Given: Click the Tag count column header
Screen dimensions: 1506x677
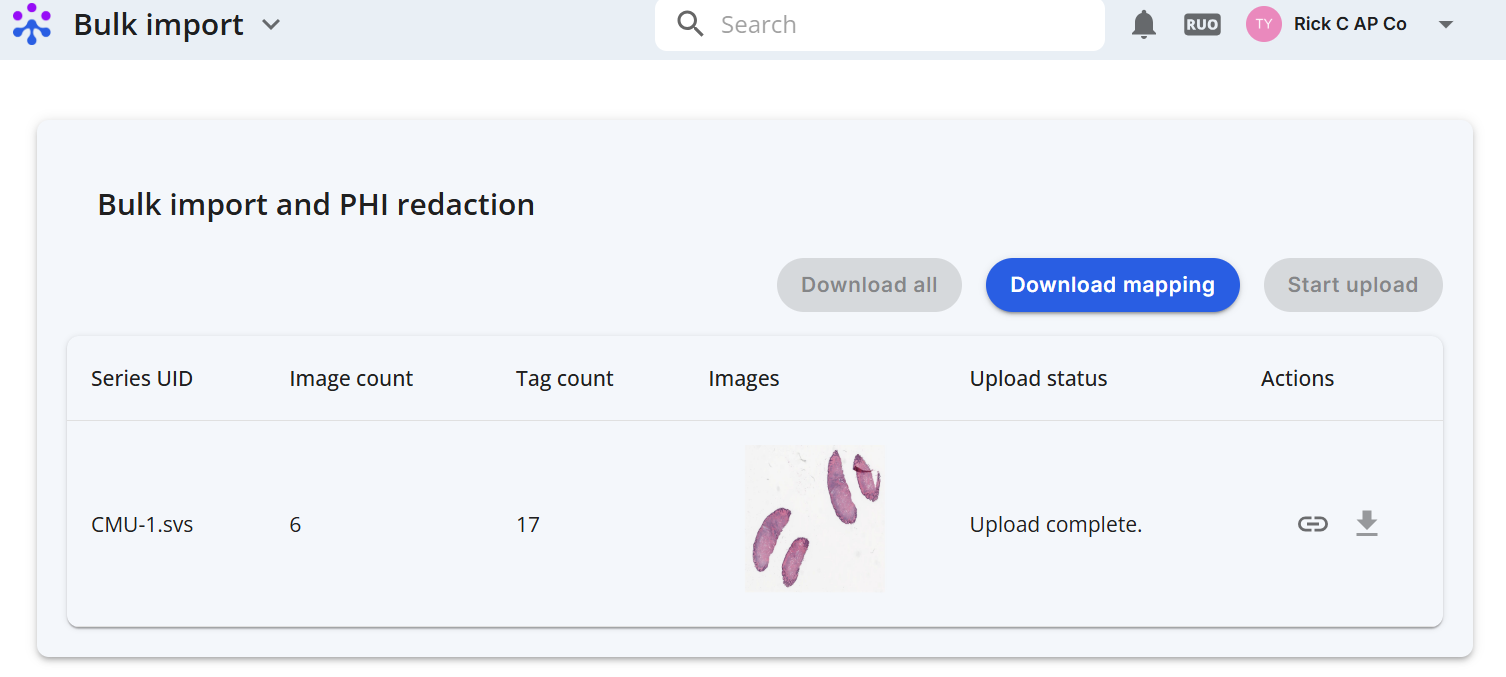Looking at the screenshot, I should [565, 379].
